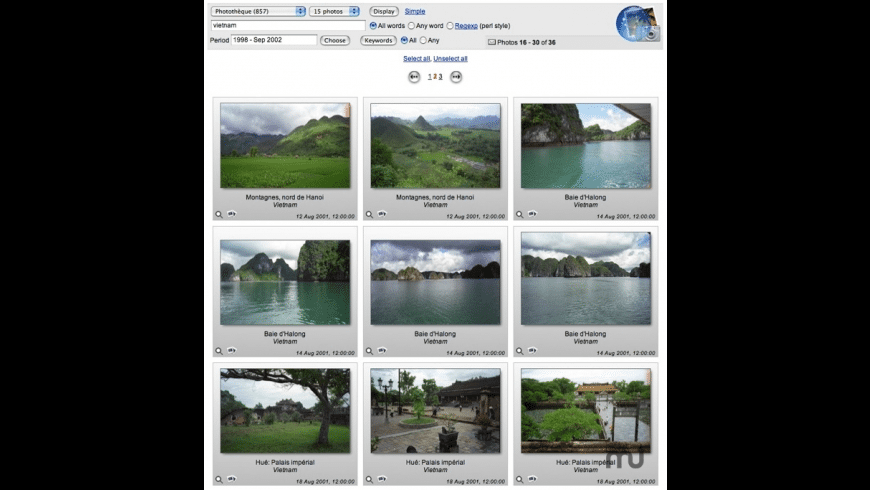Image resolution: width=870 pixels, height=490 pixels.
Task: Magnify the Baie d'Halong photo with the boat roof
Action: (x=519, y=214)
